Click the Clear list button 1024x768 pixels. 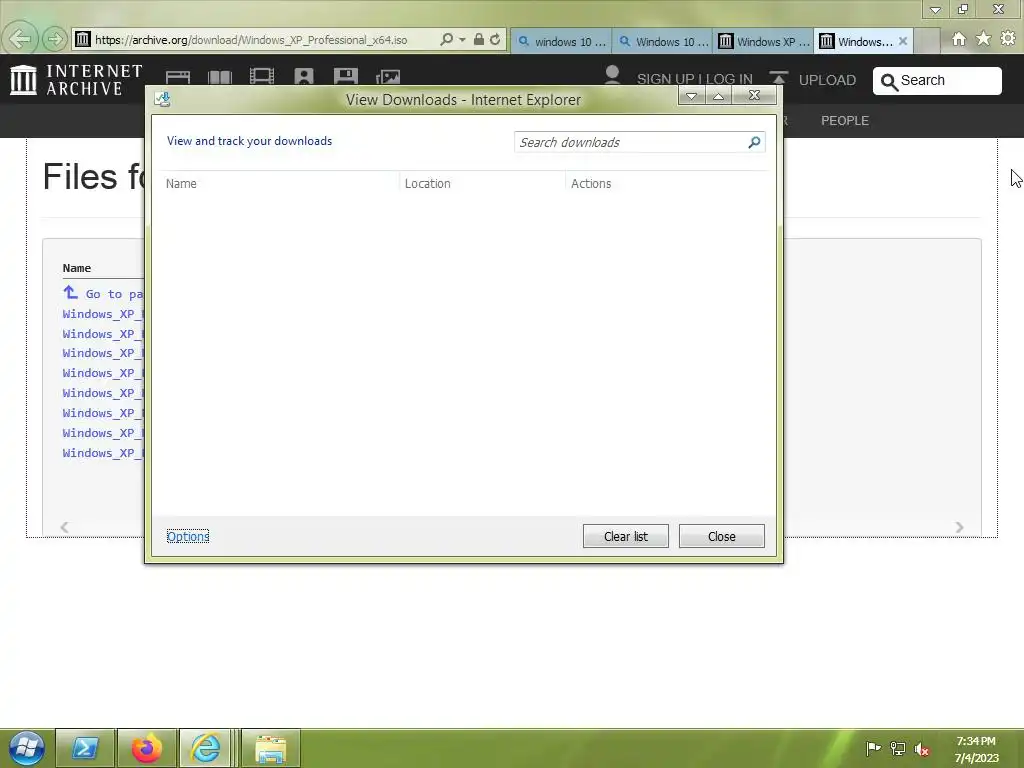coord(626,536)
